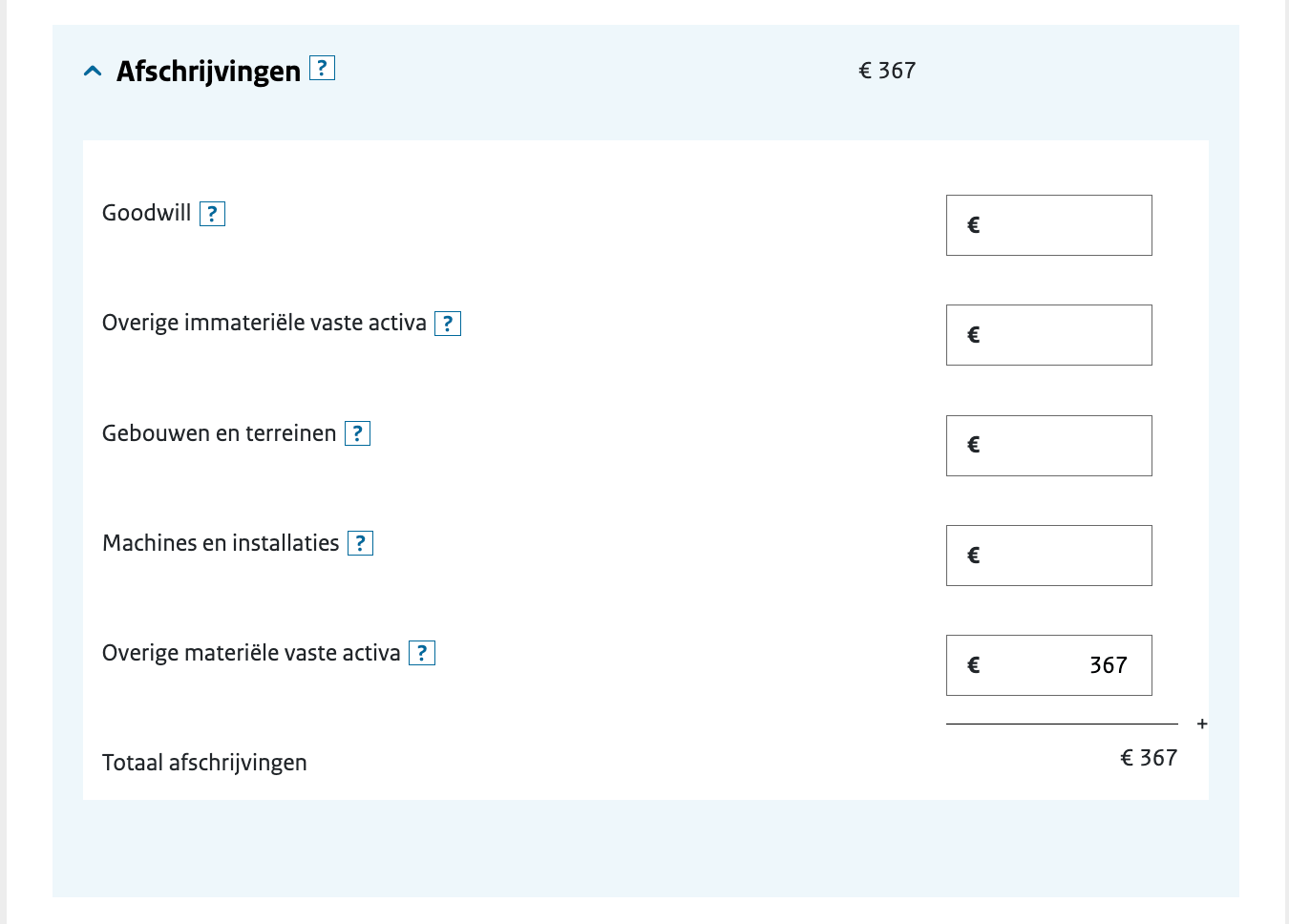Select the Gebouwen en terreinen amount field

[x=1048, y=446]
